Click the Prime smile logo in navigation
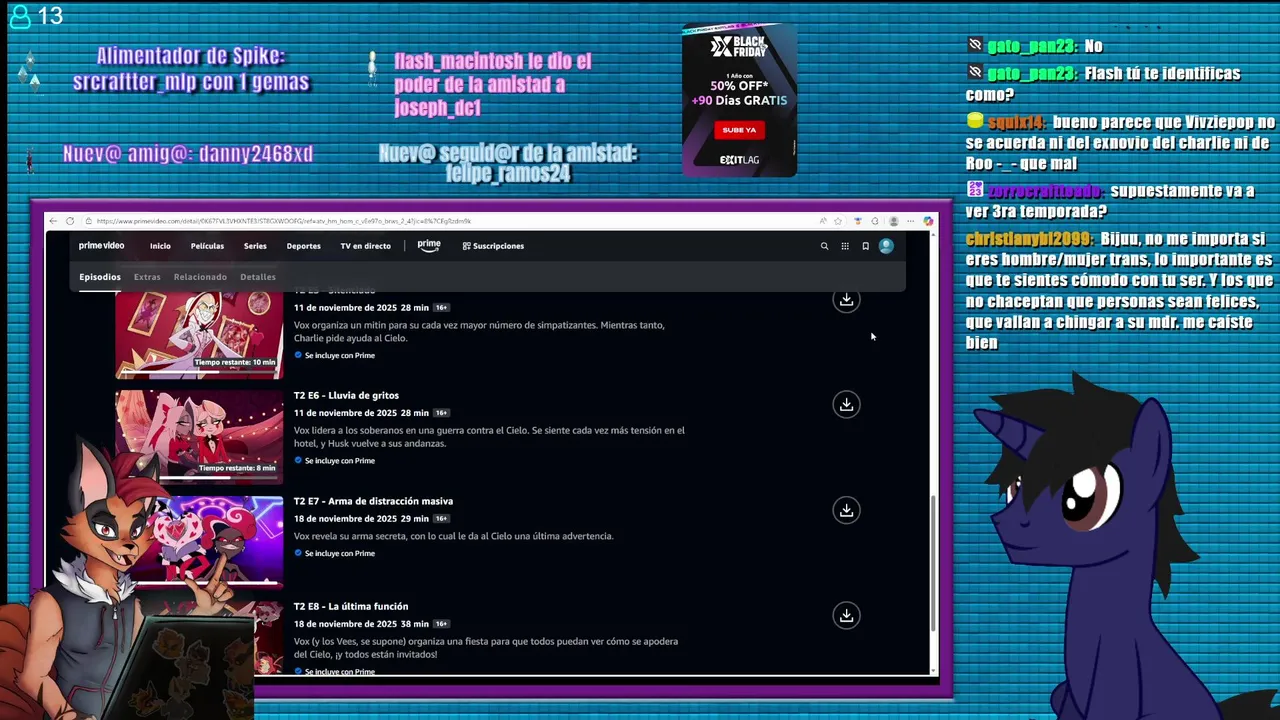 (x=429, y=246)
